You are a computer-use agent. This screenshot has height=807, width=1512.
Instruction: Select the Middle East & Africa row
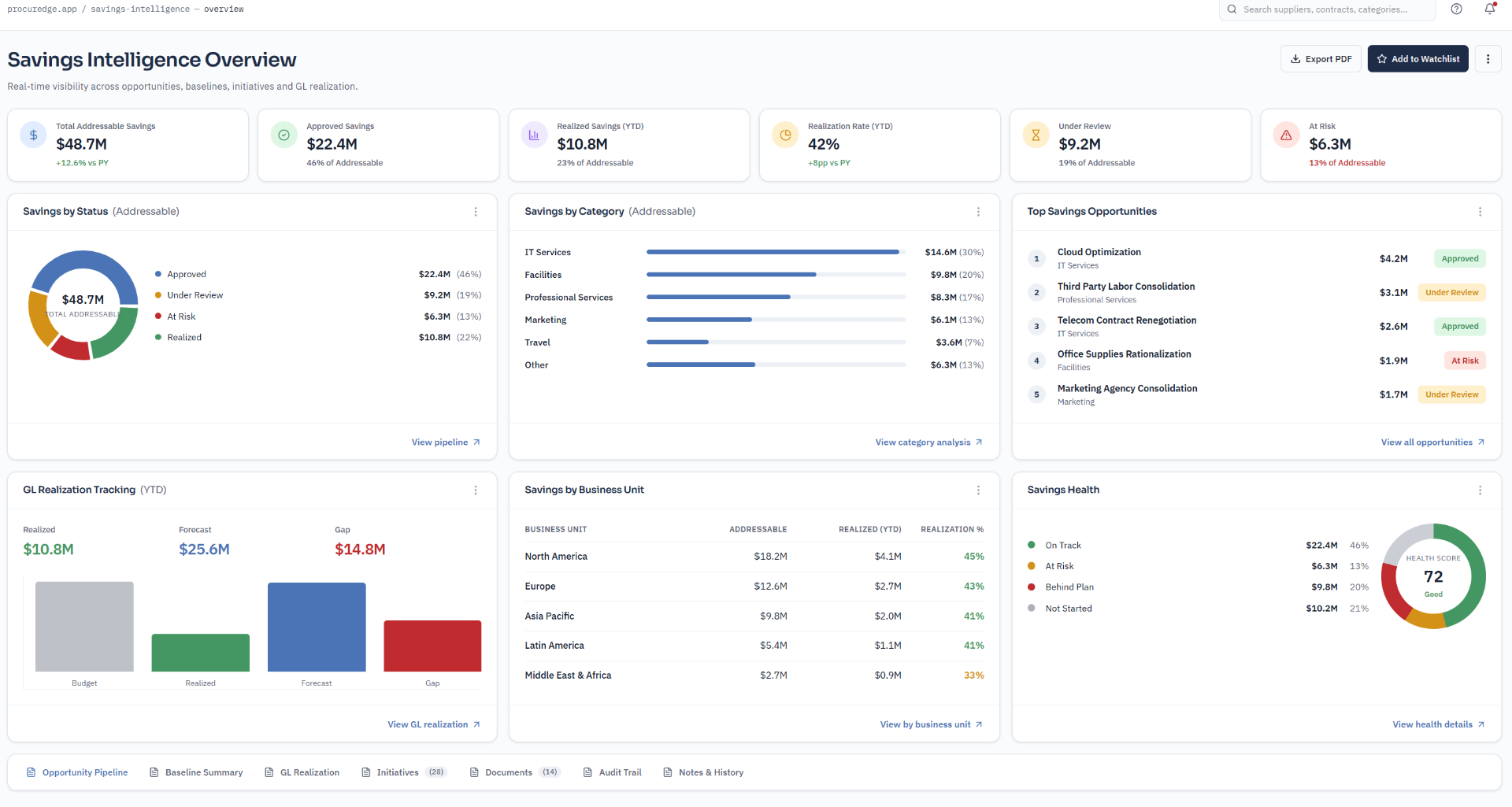(x=754, y=676)
